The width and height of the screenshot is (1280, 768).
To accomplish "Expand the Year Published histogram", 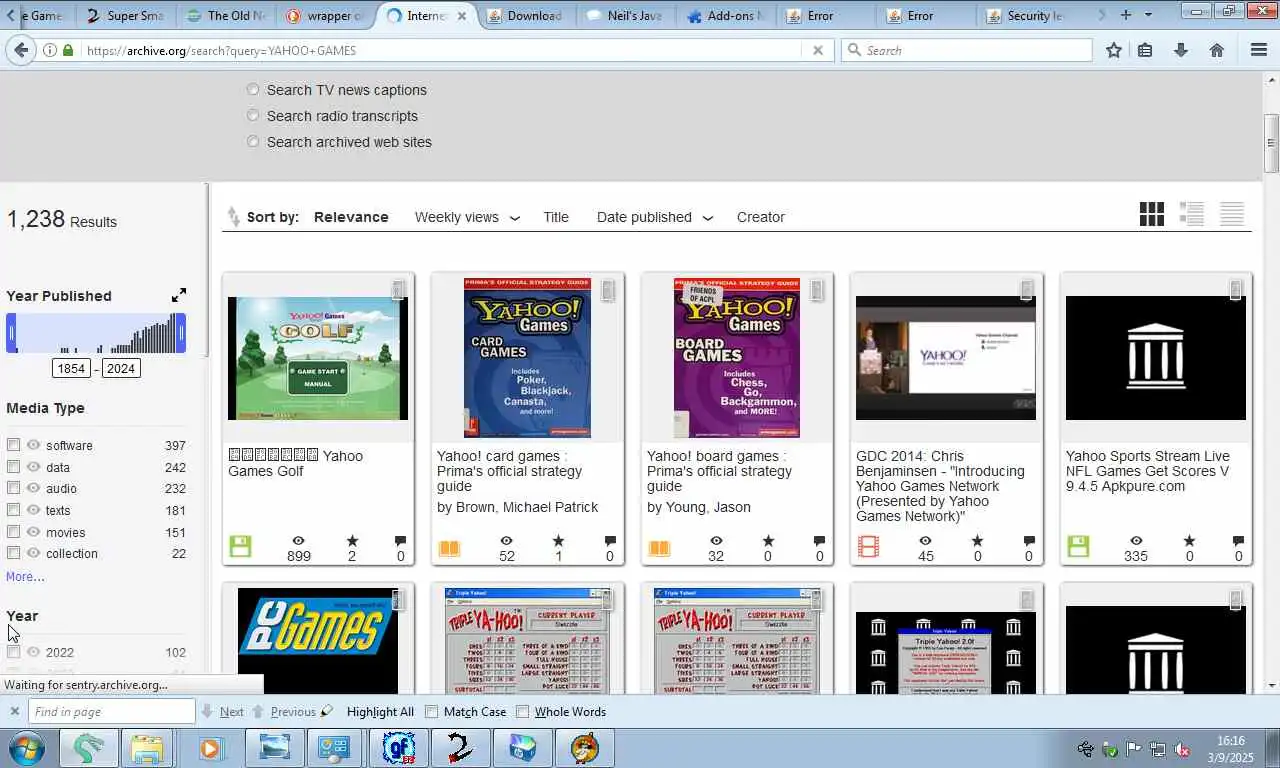I will [x=178, y=295].
